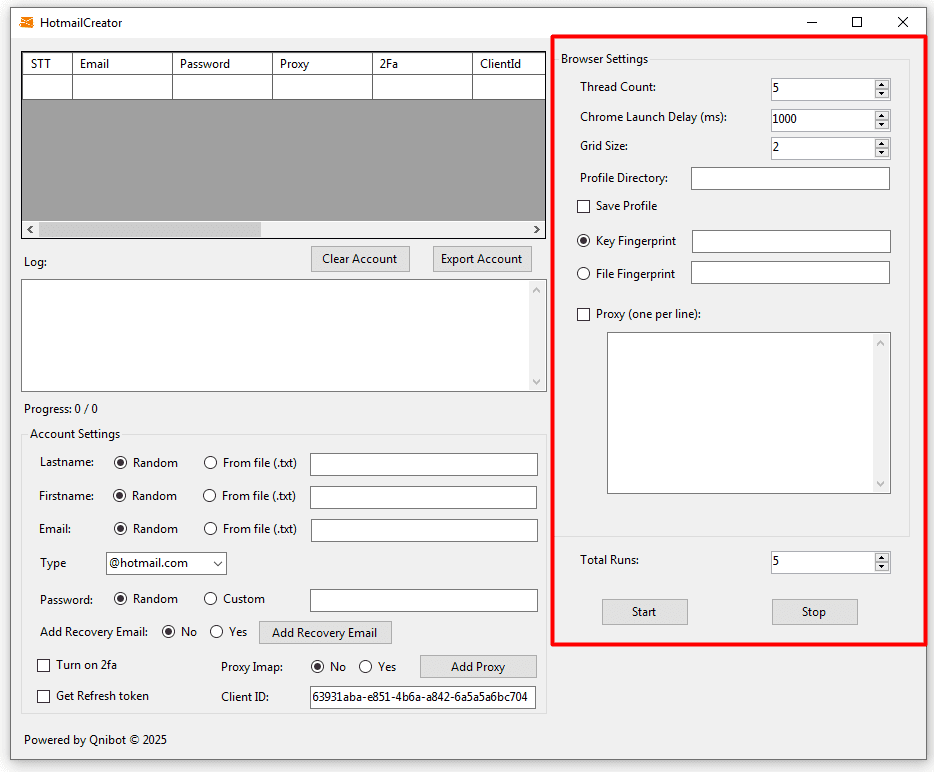This screenshot has height=772, width=934.
Task: Click the Export Account button
Action: point(482,259)
